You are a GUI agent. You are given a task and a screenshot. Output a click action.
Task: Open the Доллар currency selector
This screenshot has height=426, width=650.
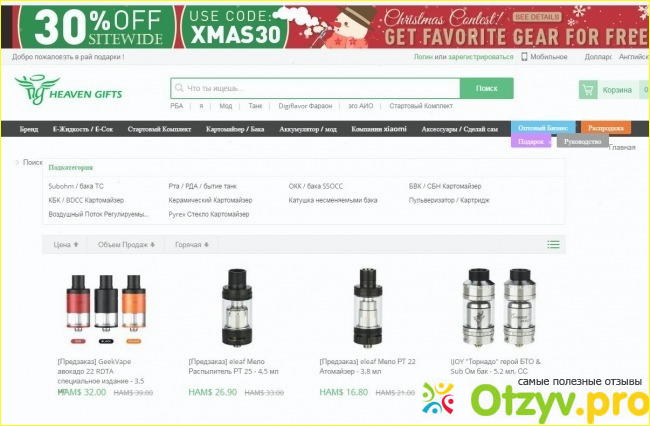coord(598,57)
